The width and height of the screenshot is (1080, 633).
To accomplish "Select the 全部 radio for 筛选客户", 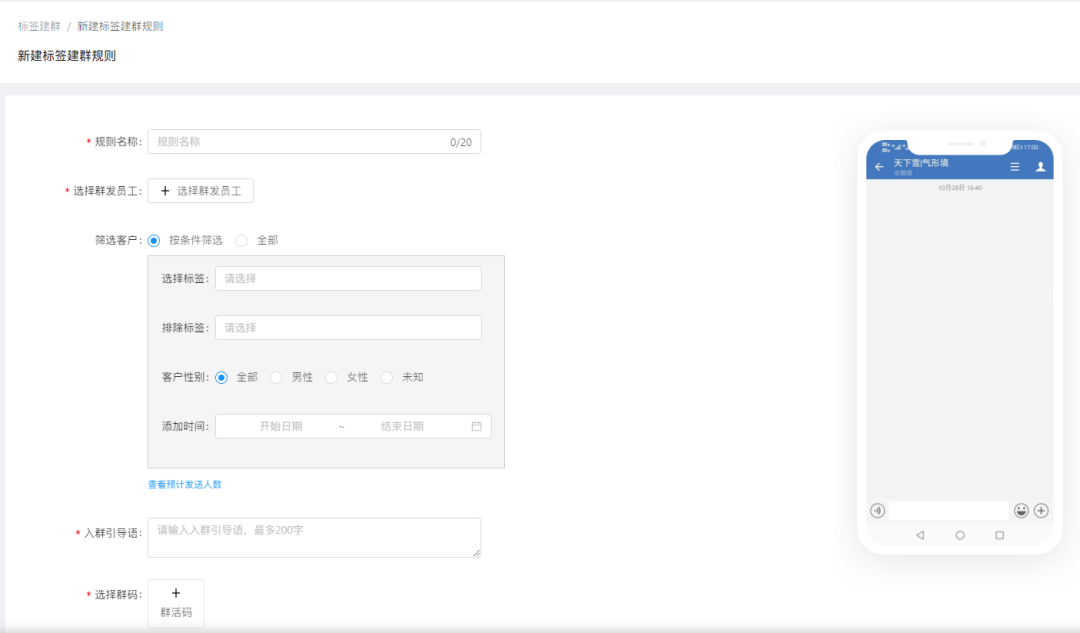I will pyautogui.click(x=241, y=240).
